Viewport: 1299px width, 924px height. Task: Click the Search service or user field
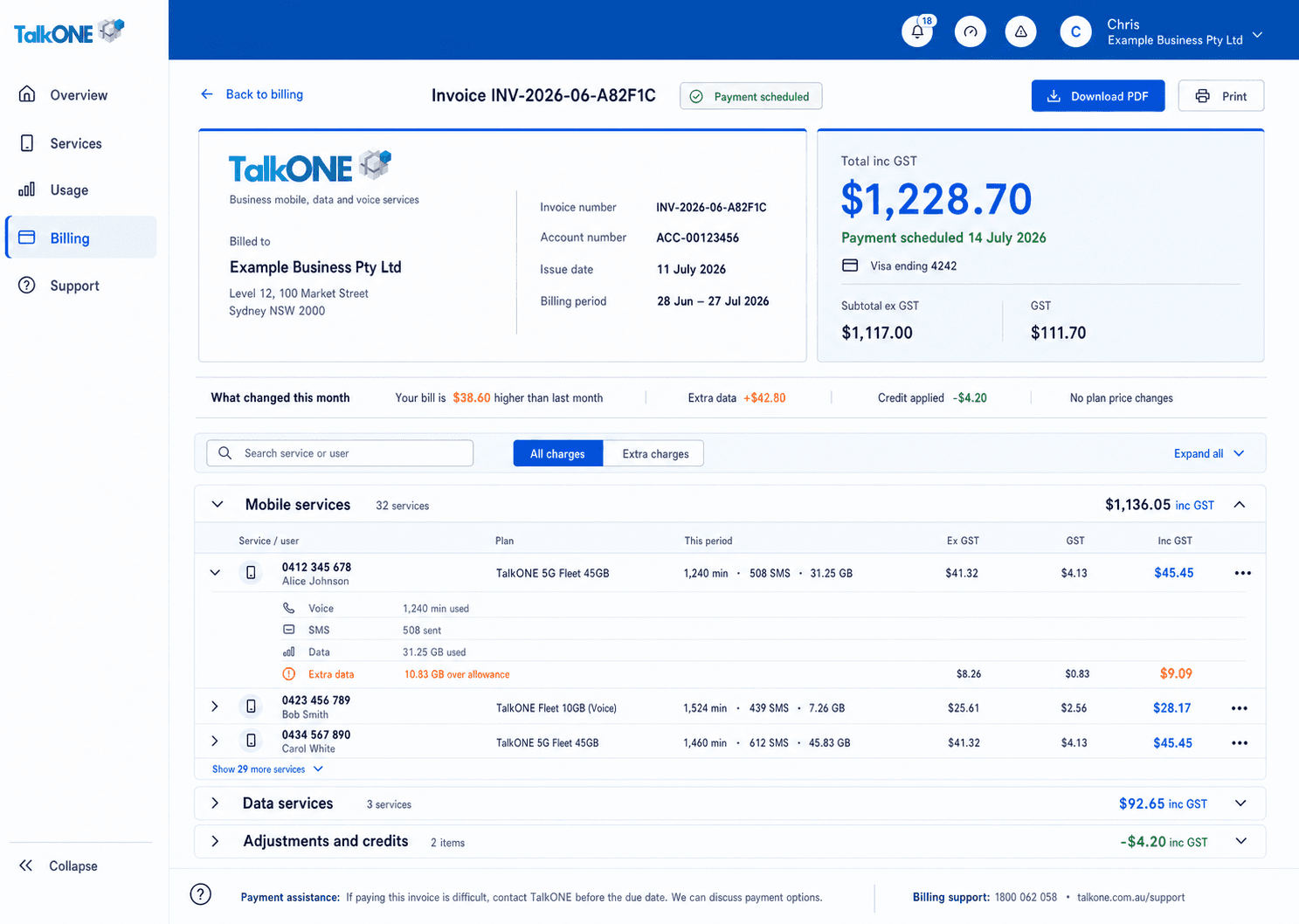(x=340, y=453)
